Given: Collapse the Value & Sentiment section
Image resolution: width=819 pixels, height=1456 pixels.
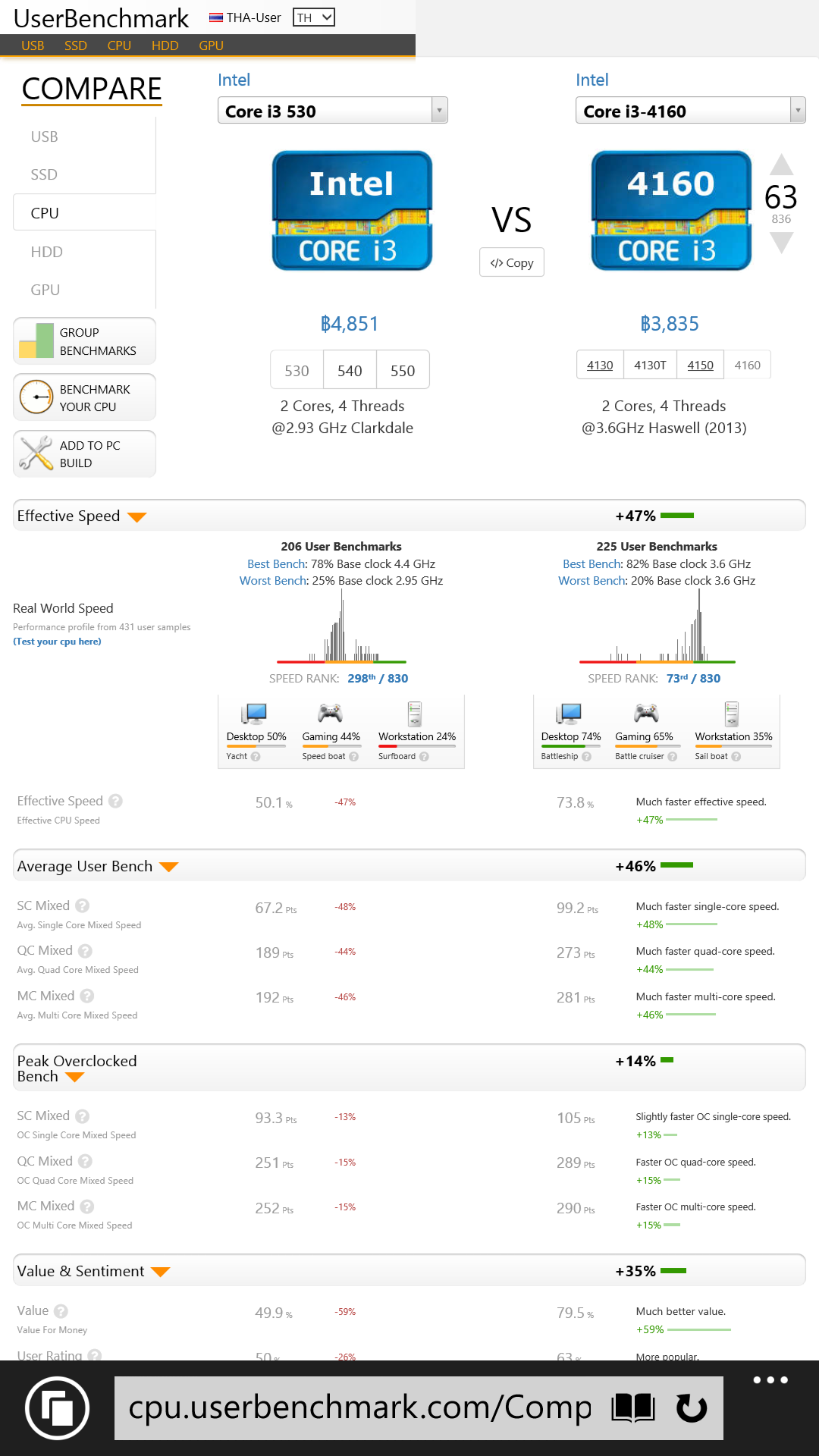Looking at the screenshot, I should coord(160,1272).
